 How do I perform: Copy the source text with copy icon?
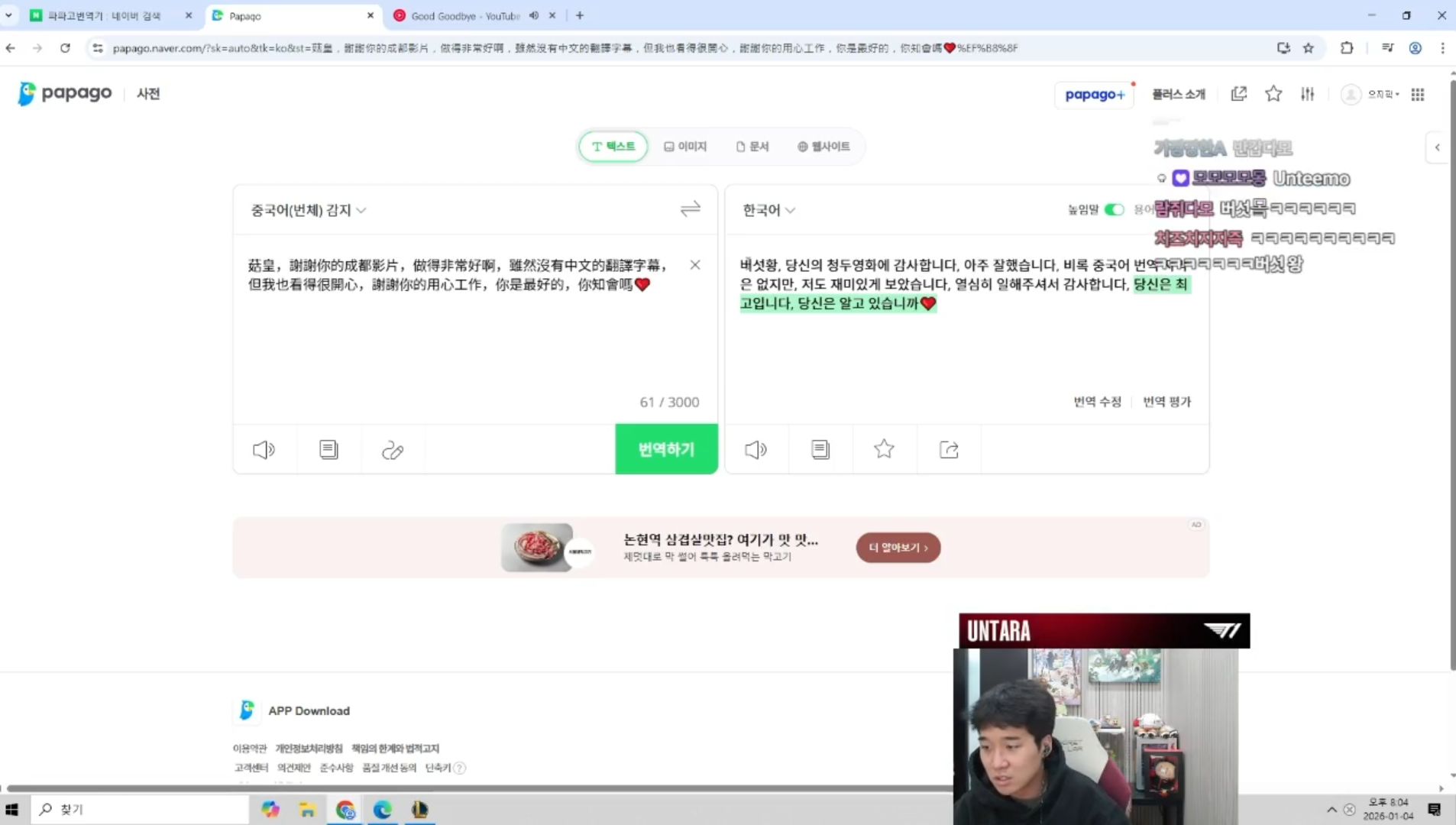click(x=328, y=450)
